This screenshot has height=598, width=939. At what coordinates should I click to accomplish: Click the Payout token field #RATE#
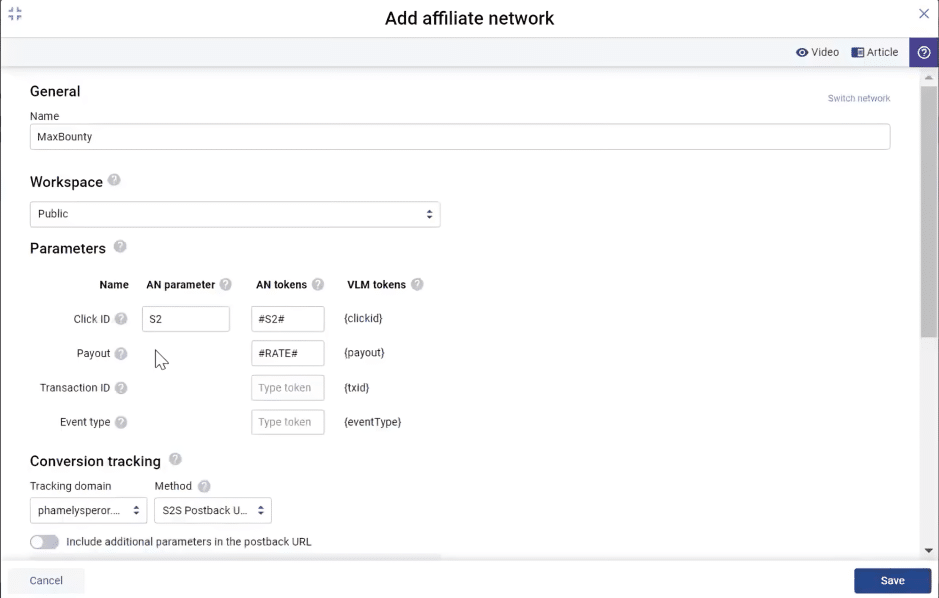point(287,353)
